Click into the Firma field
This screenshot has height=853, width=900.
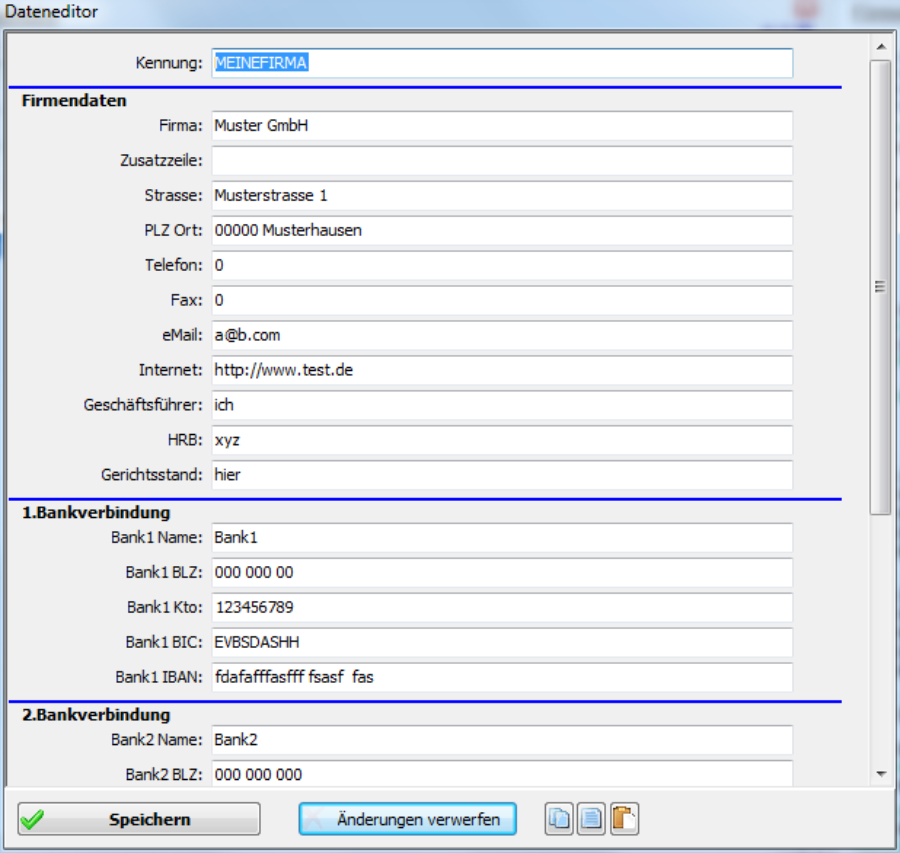tap(502, 126)
